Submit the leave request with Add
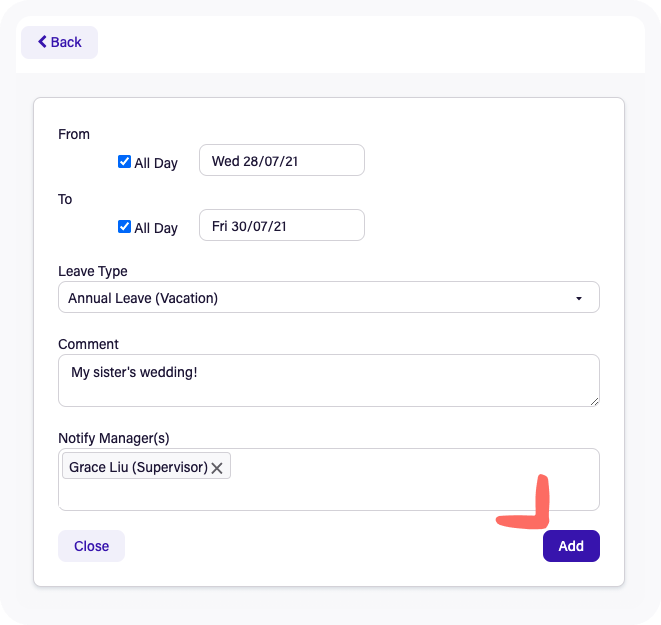661x625 pixels. (x=571, y=546)
